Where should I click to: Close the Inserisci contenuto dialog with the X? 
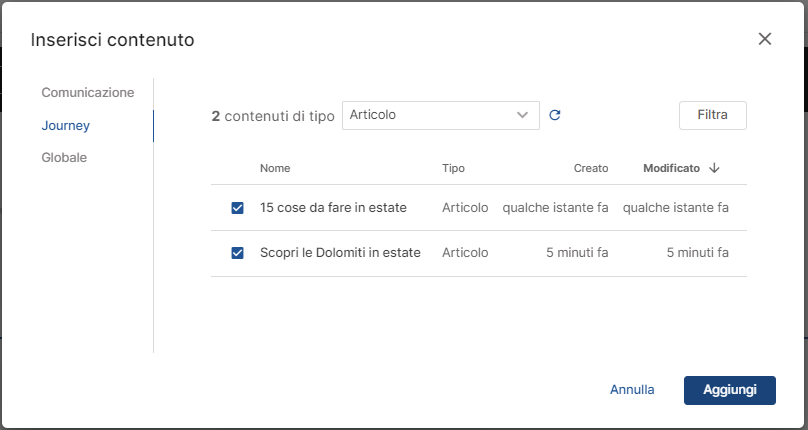pyautogui.click(x=765, y=39)
